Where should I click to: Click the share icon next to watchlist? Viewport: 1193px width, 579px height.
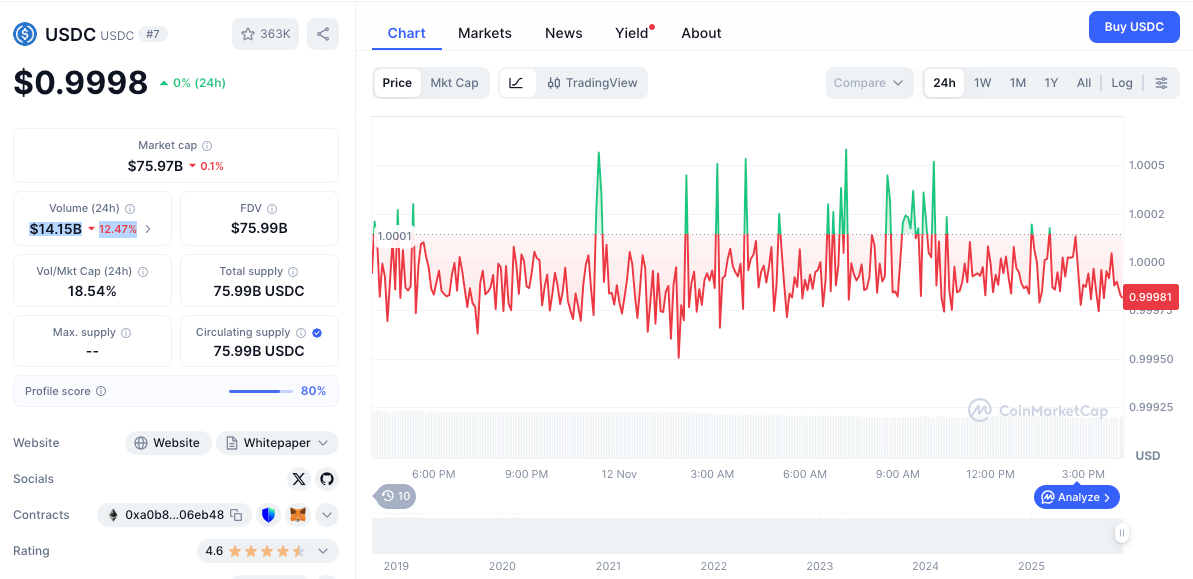click(323, 34)
